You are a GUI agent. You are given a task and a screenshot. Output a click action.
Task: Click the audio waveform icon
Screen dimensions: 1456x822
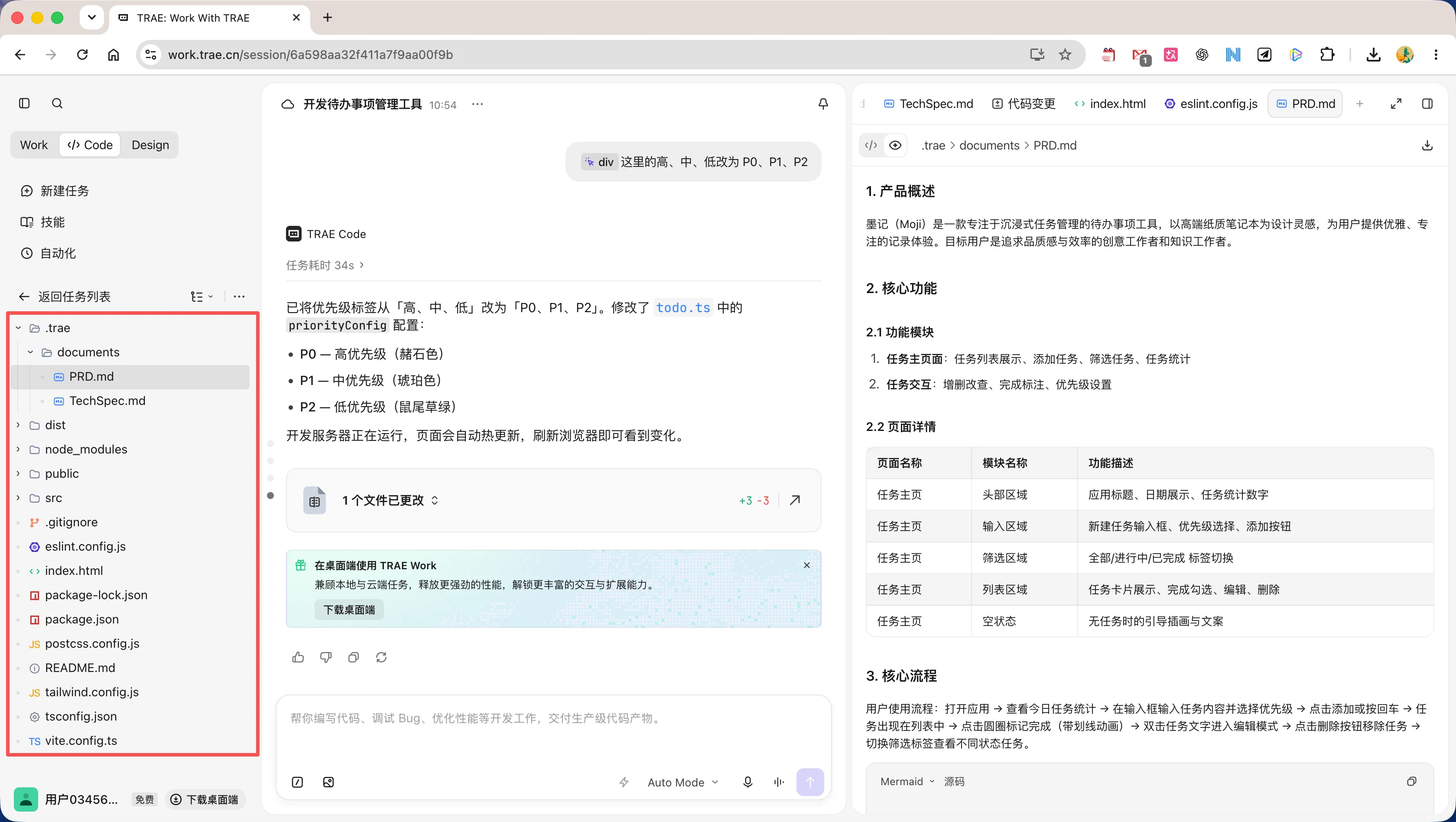(x=779, y=783)
